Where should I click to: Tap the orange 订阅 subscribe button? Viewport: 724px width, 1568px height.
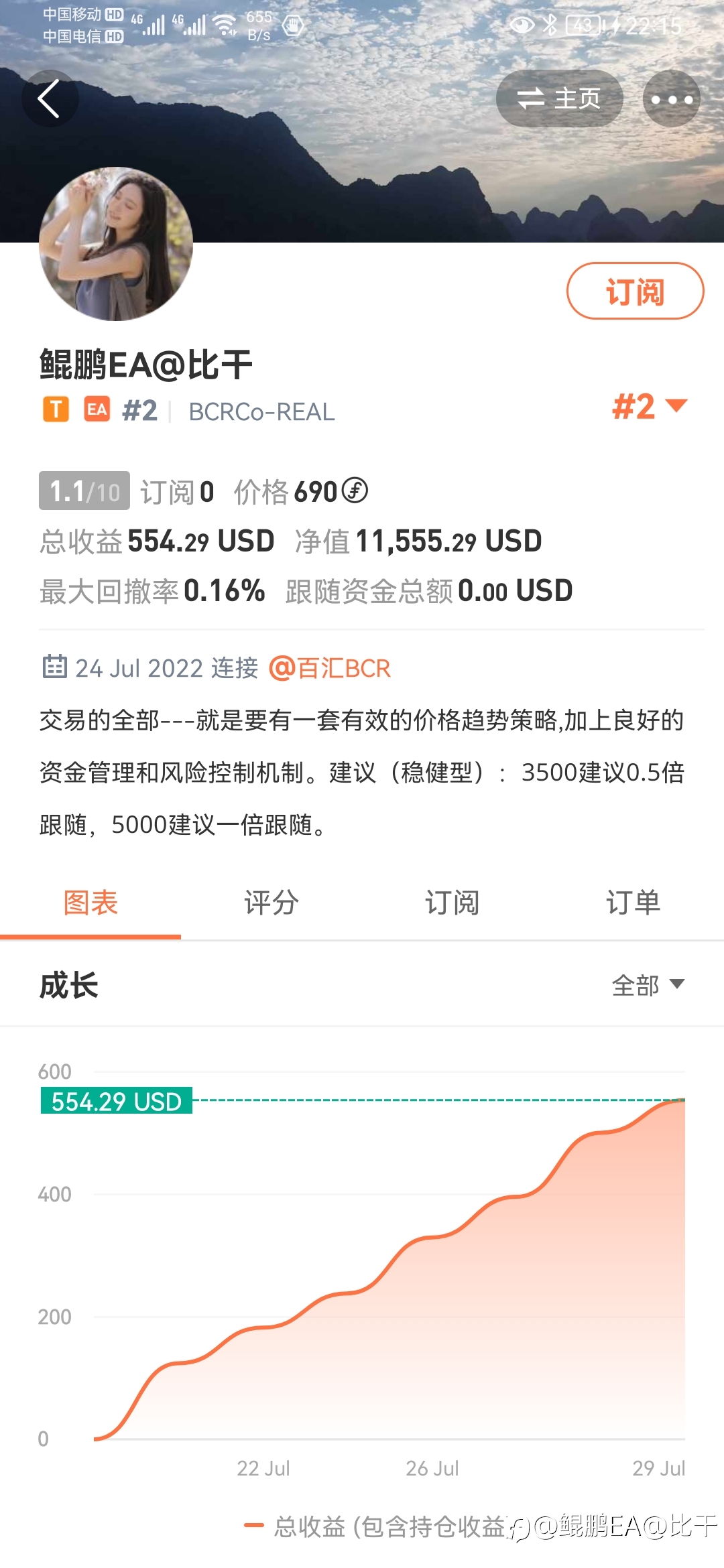tap(636, 291)
